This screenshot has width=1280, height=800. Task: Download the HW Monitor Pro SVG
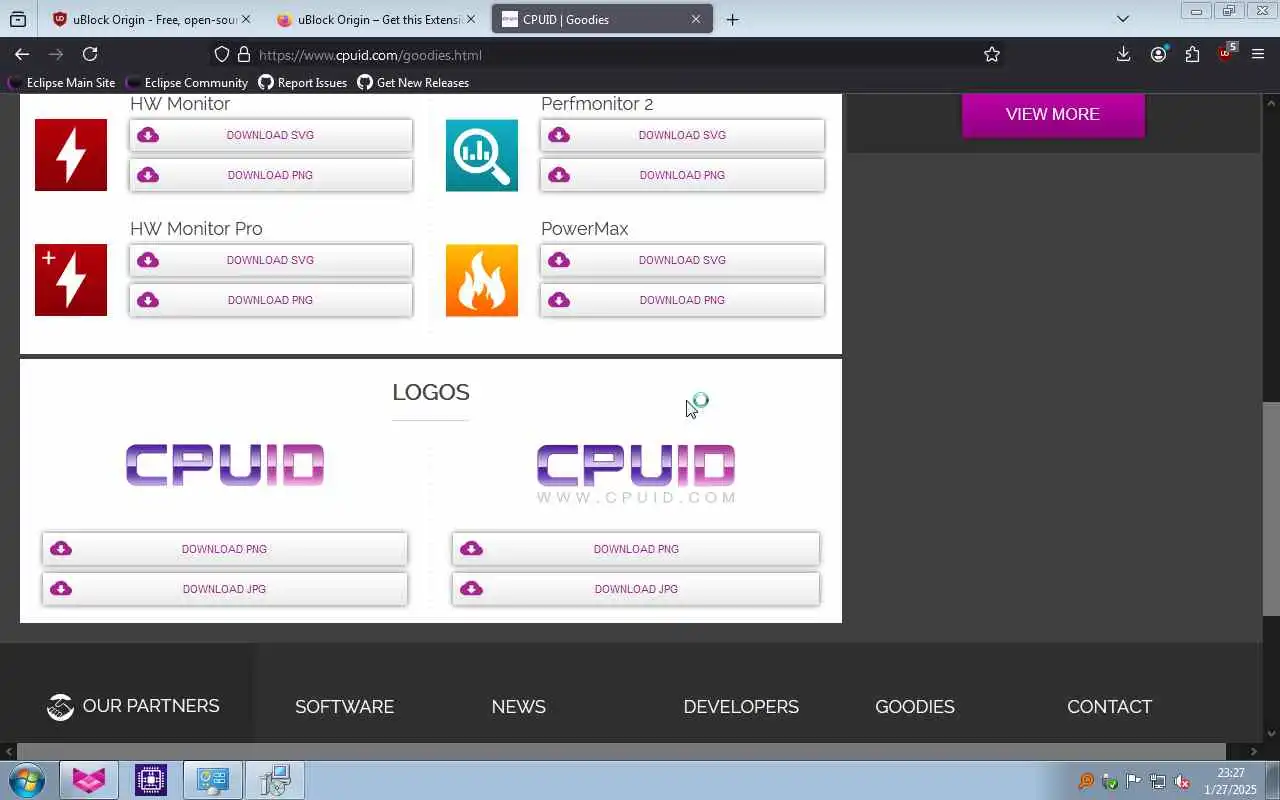coord(271,260)
